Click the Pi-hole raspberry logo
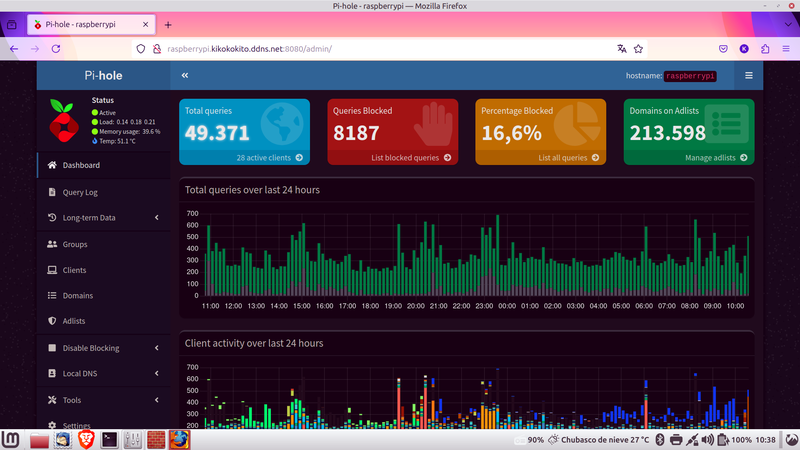 [64, 121]
